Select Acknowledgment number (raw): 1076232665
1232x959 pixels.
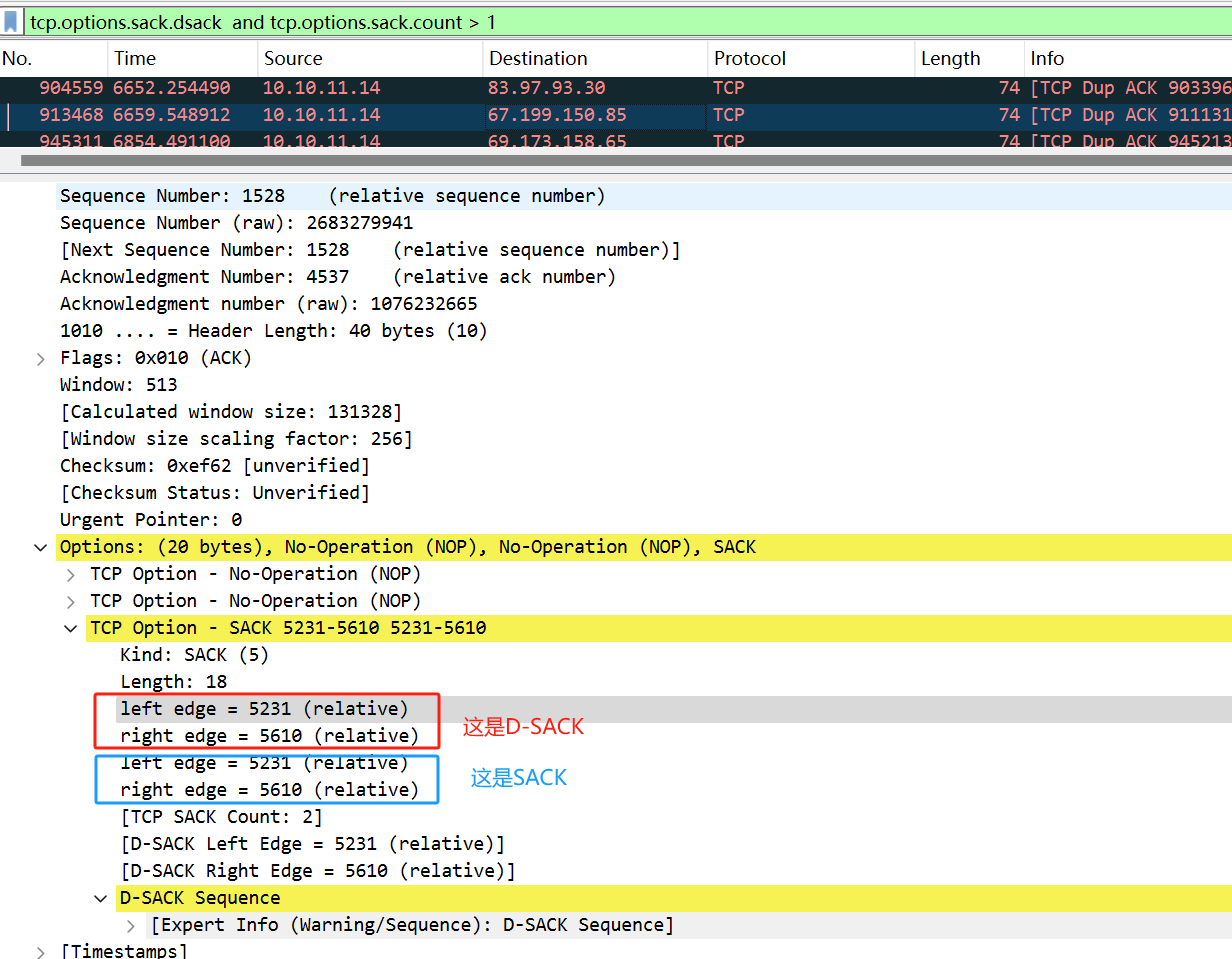tap(269, 304)
